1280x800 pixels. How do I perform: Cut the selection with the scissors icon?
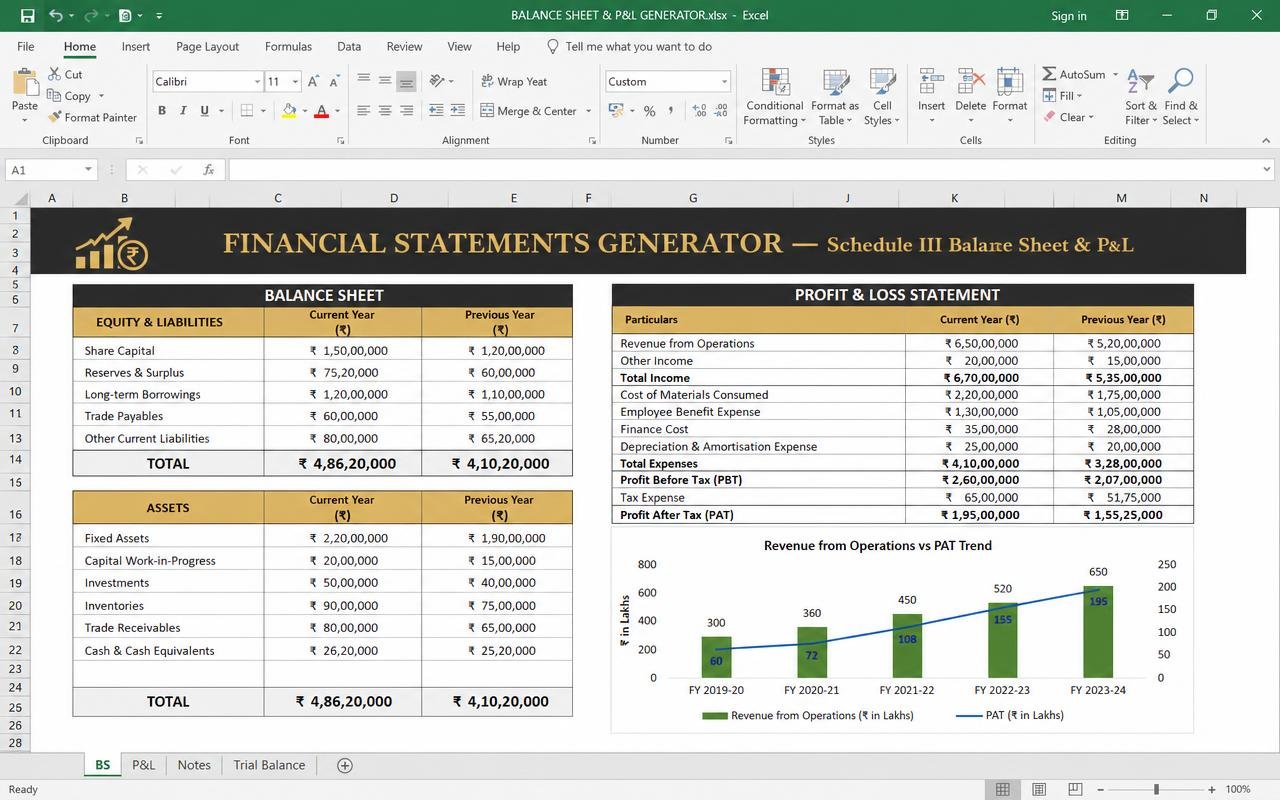pos(65,74)
